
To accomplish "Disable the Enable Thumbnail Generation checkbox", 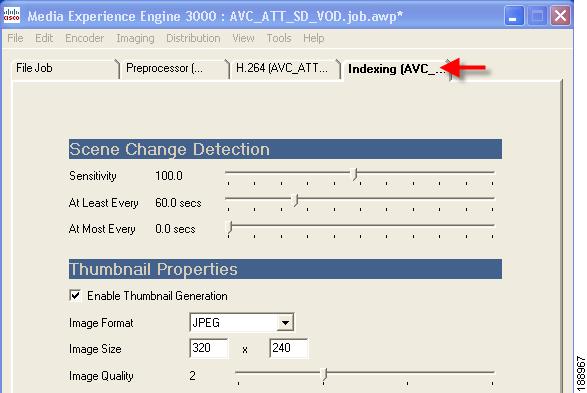I will point(75,295).
